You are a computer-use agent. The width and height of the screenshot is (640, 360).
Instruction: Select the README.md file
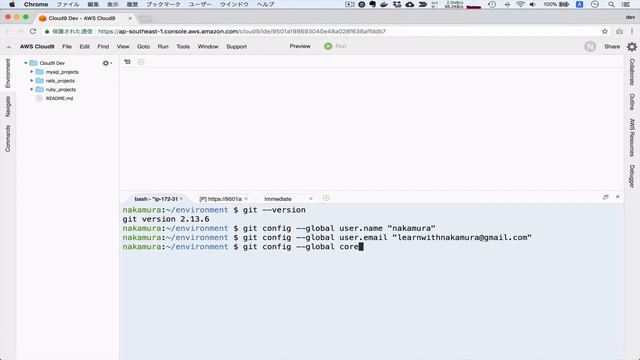(59, 98)
